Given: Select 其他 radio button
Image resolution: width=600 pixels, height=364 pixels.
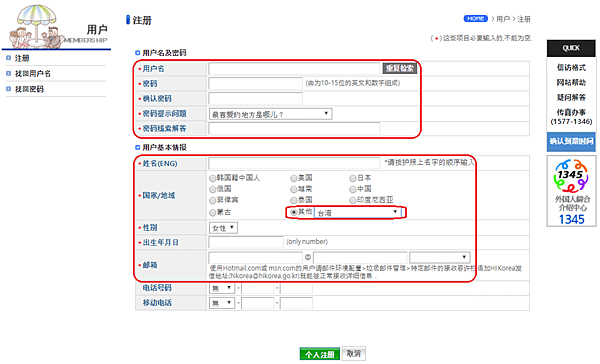Looking at the screenshot, I should [x=293, y=212].
